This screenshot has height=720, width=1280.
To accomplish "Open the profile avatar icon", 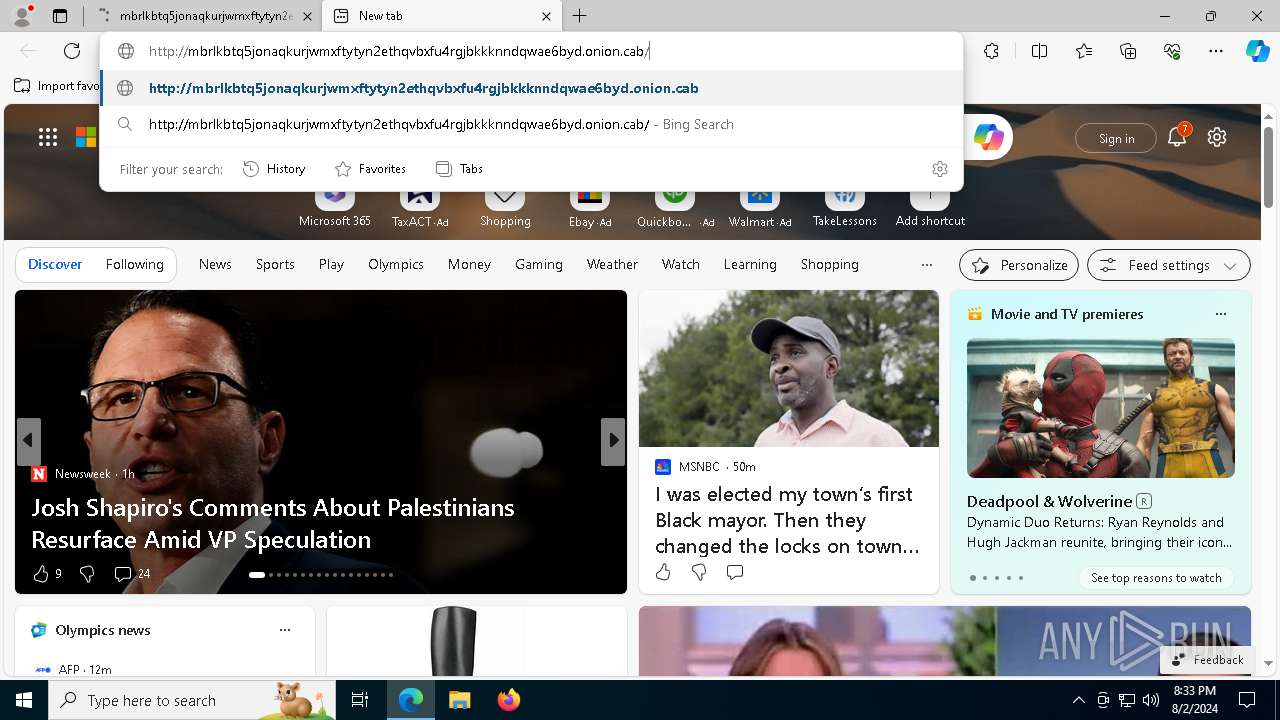I will [x=22, y=16].
